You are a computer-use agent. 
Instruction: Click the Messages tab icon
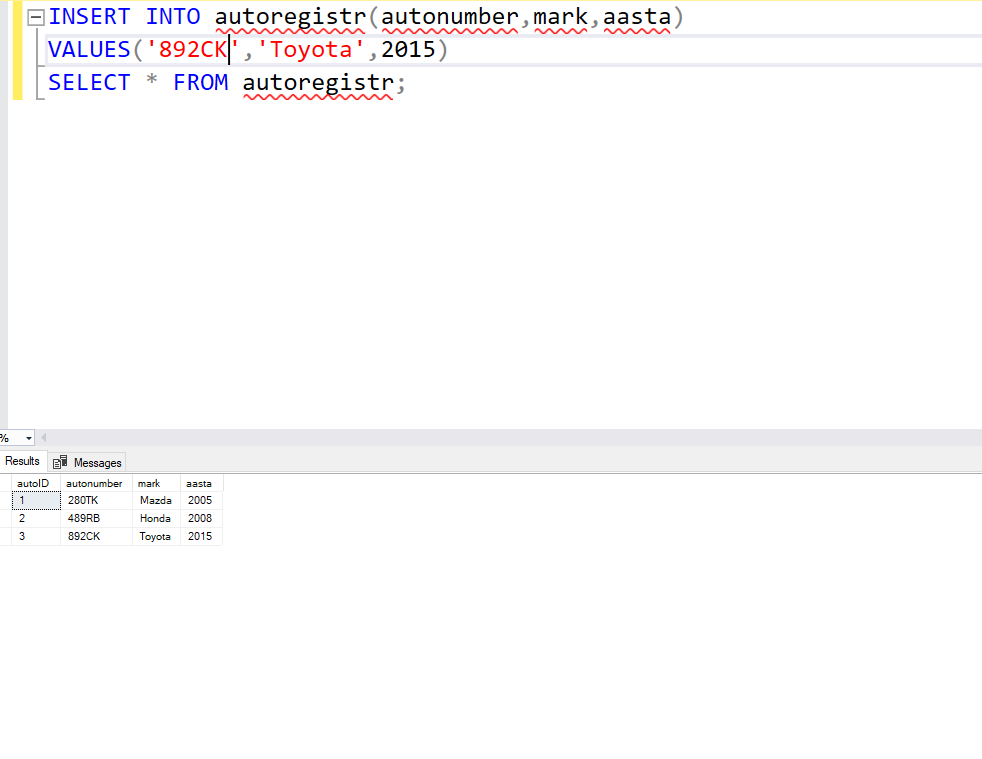pyautogui.click(x=60, y=463)
